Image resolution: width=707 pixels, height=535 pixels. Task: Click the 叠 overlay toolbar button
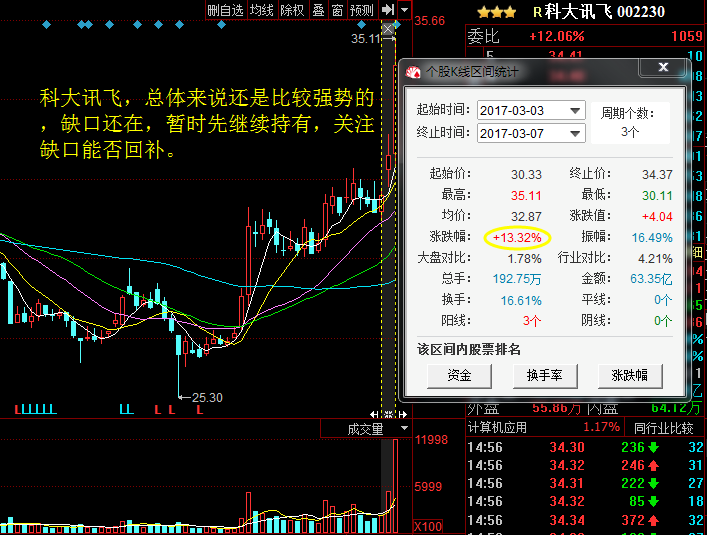(x=319, y=9)
